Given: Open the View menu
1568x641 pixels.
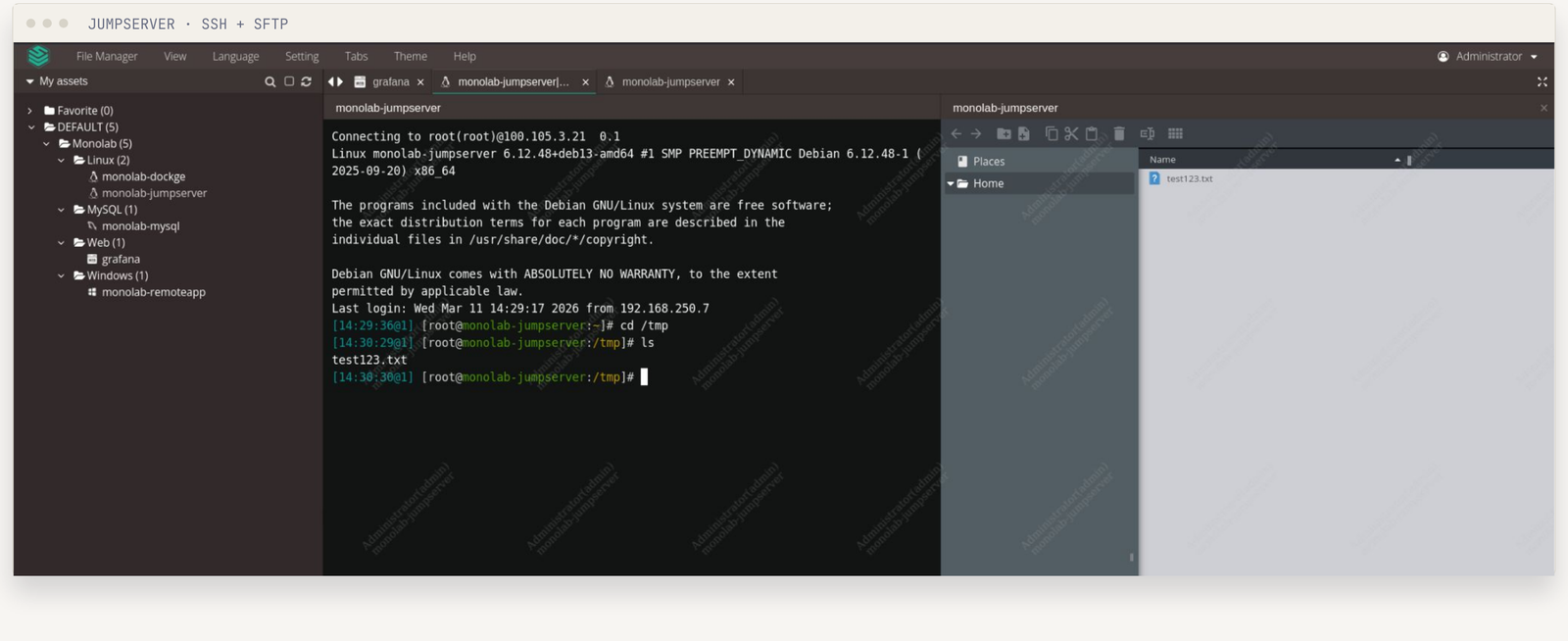Looking at the screenshot, I should 175,57.
